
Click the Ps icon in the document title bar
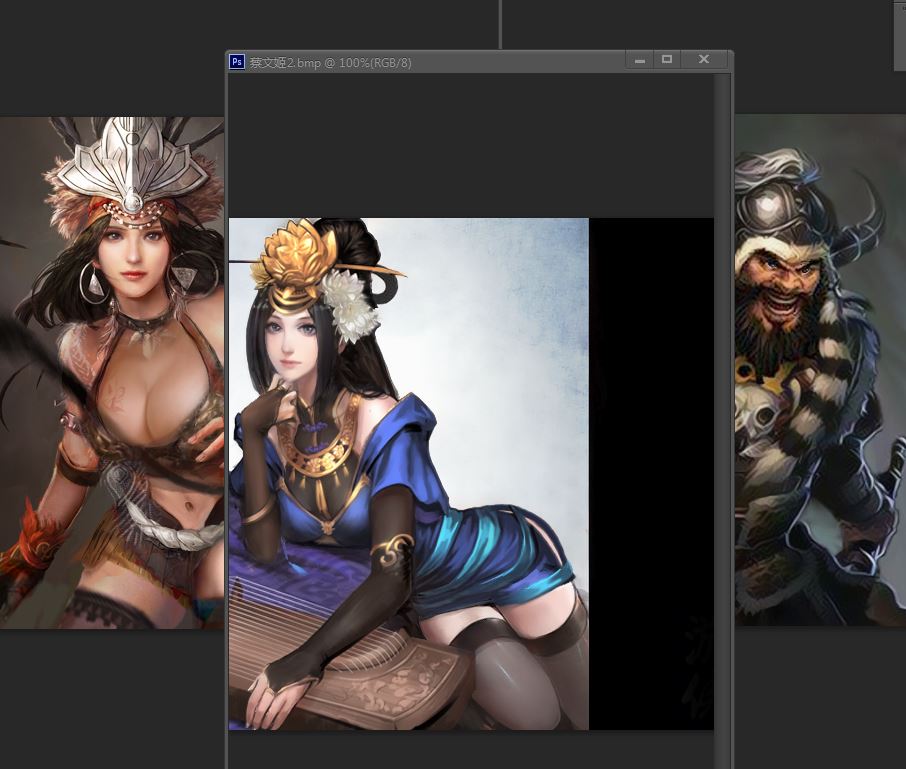coord(237,62)
